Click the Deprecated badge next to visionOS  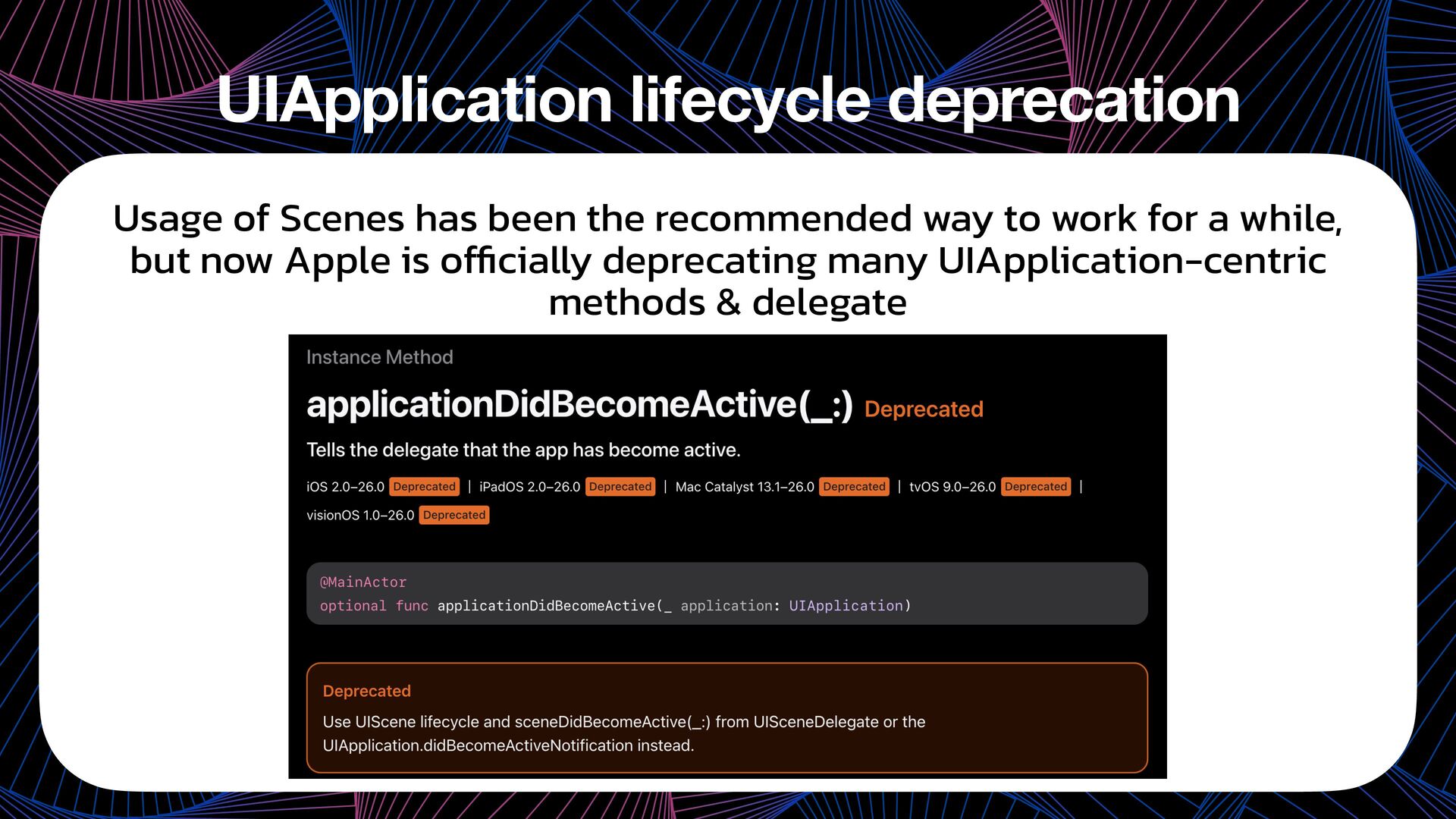453,515
